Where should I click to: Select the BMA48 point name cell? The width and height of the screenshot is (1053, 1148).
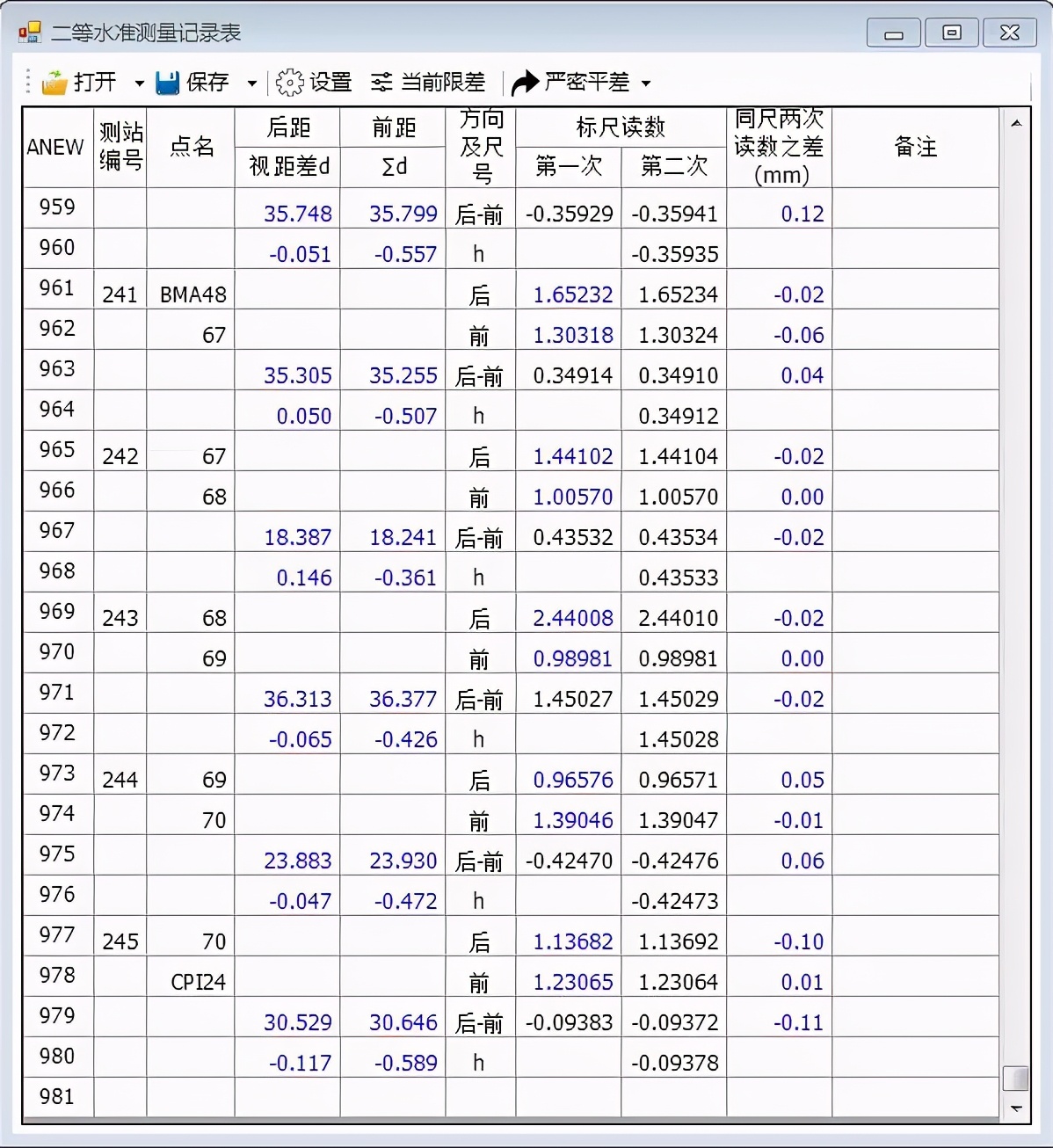tap(193, 294)
